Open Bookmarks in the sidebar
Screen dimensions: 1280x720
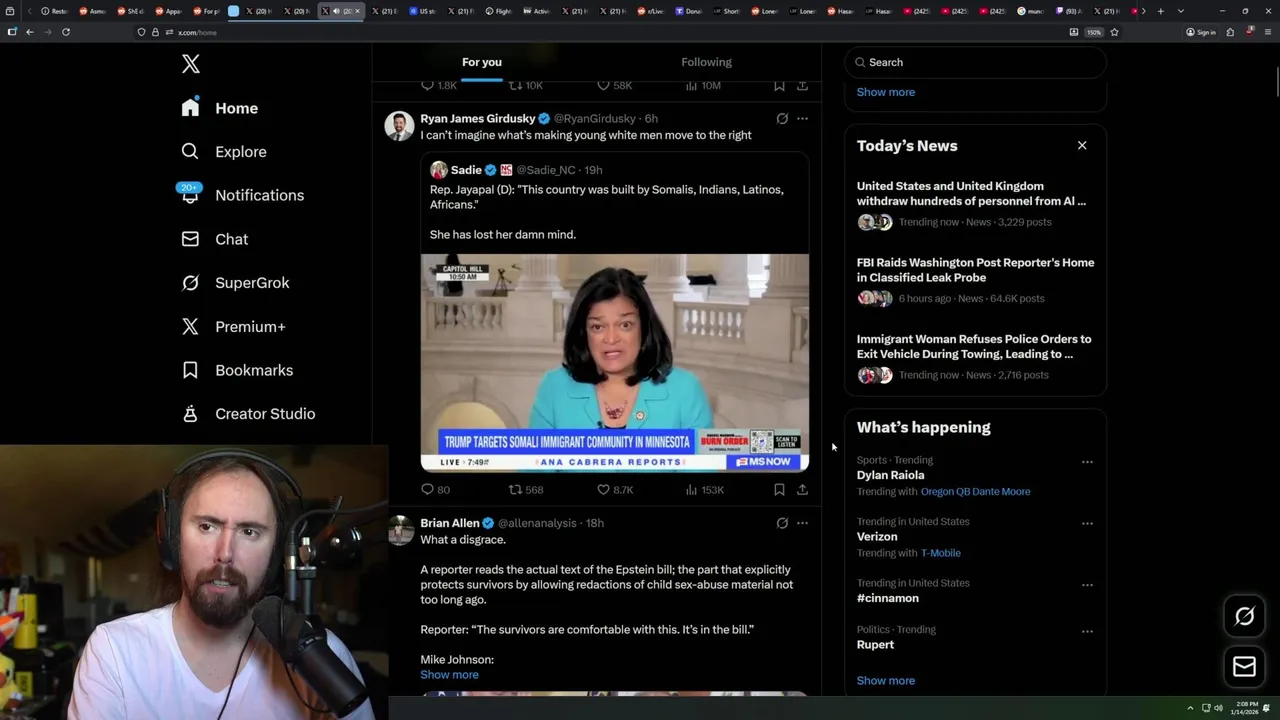[x=237, y=370]
